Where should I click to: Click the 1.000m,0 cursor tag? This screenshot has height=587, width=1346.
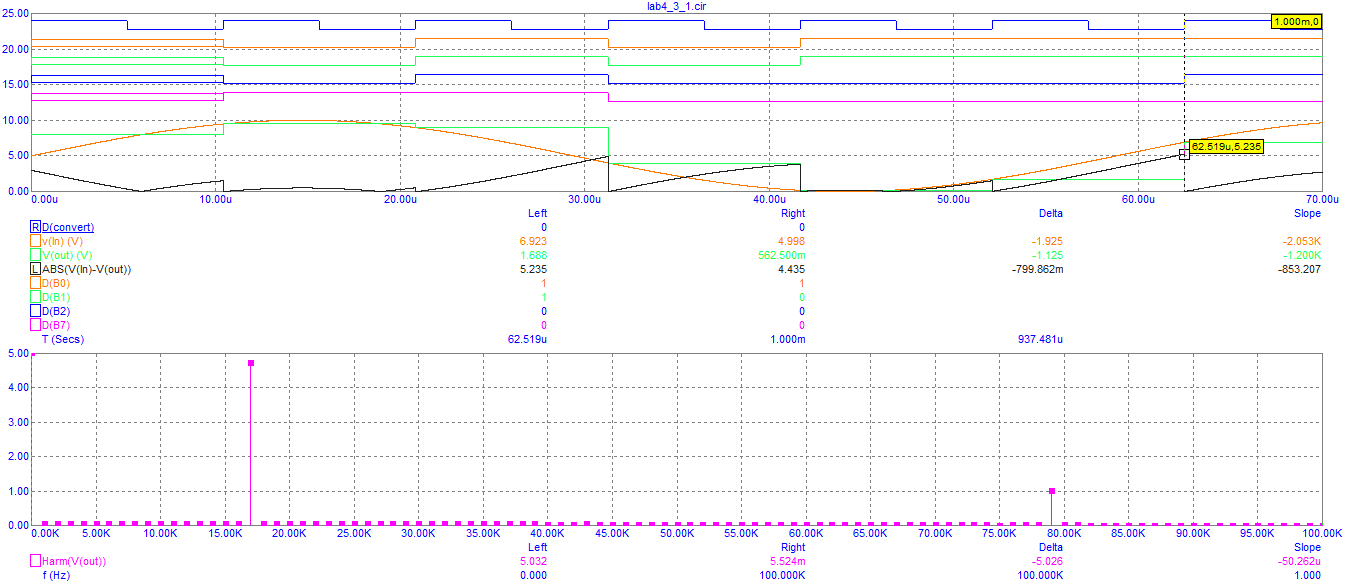tap(1296, 21)
